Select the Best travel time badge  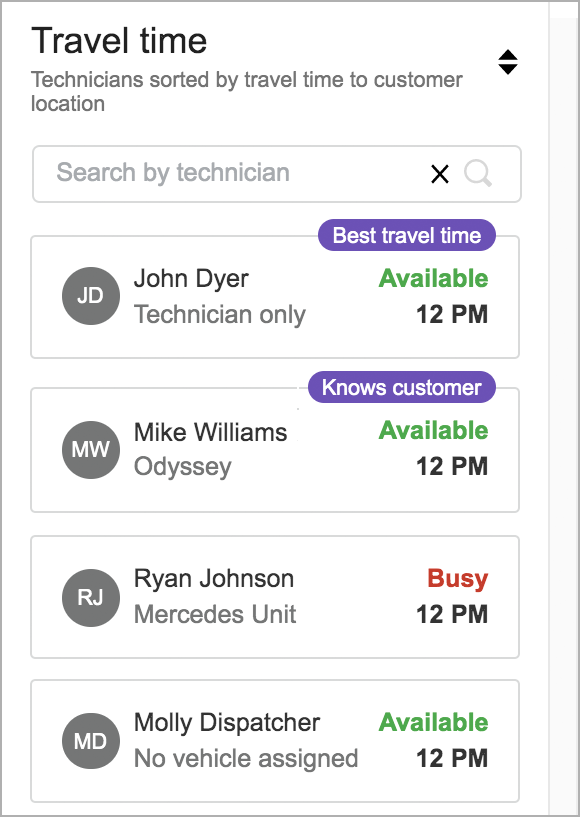(406, 235)
